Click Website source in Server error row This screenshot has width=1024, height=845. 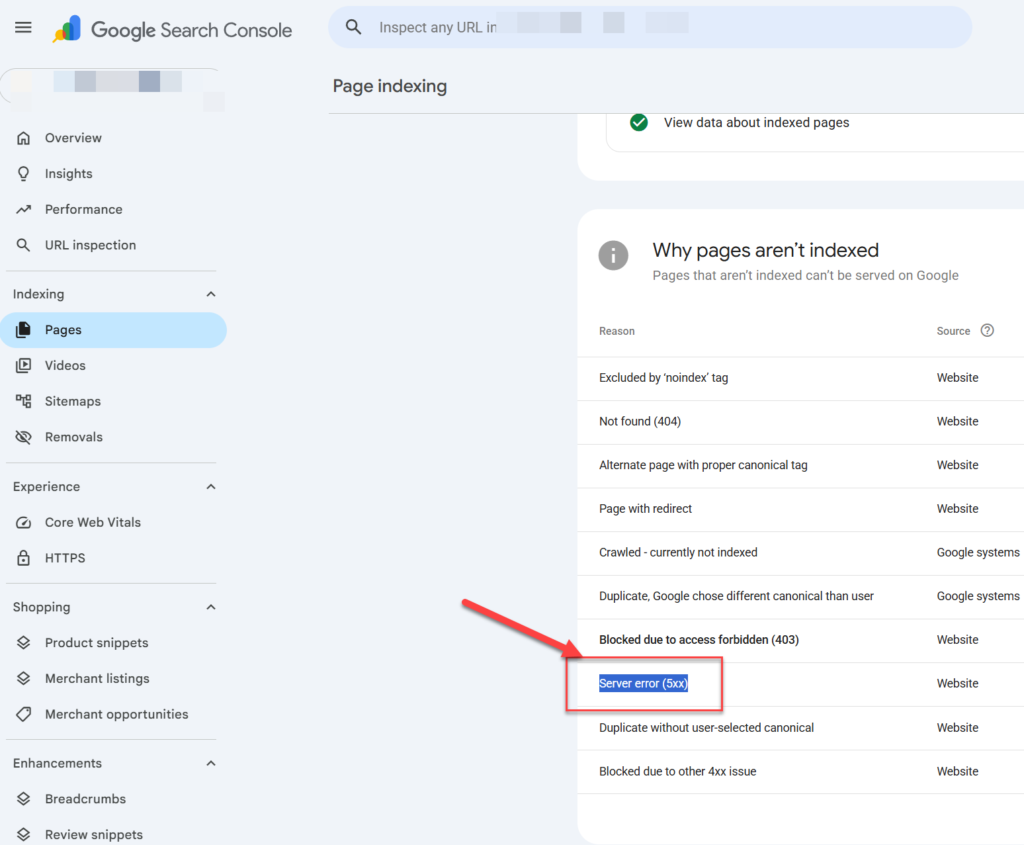point(957,684)
